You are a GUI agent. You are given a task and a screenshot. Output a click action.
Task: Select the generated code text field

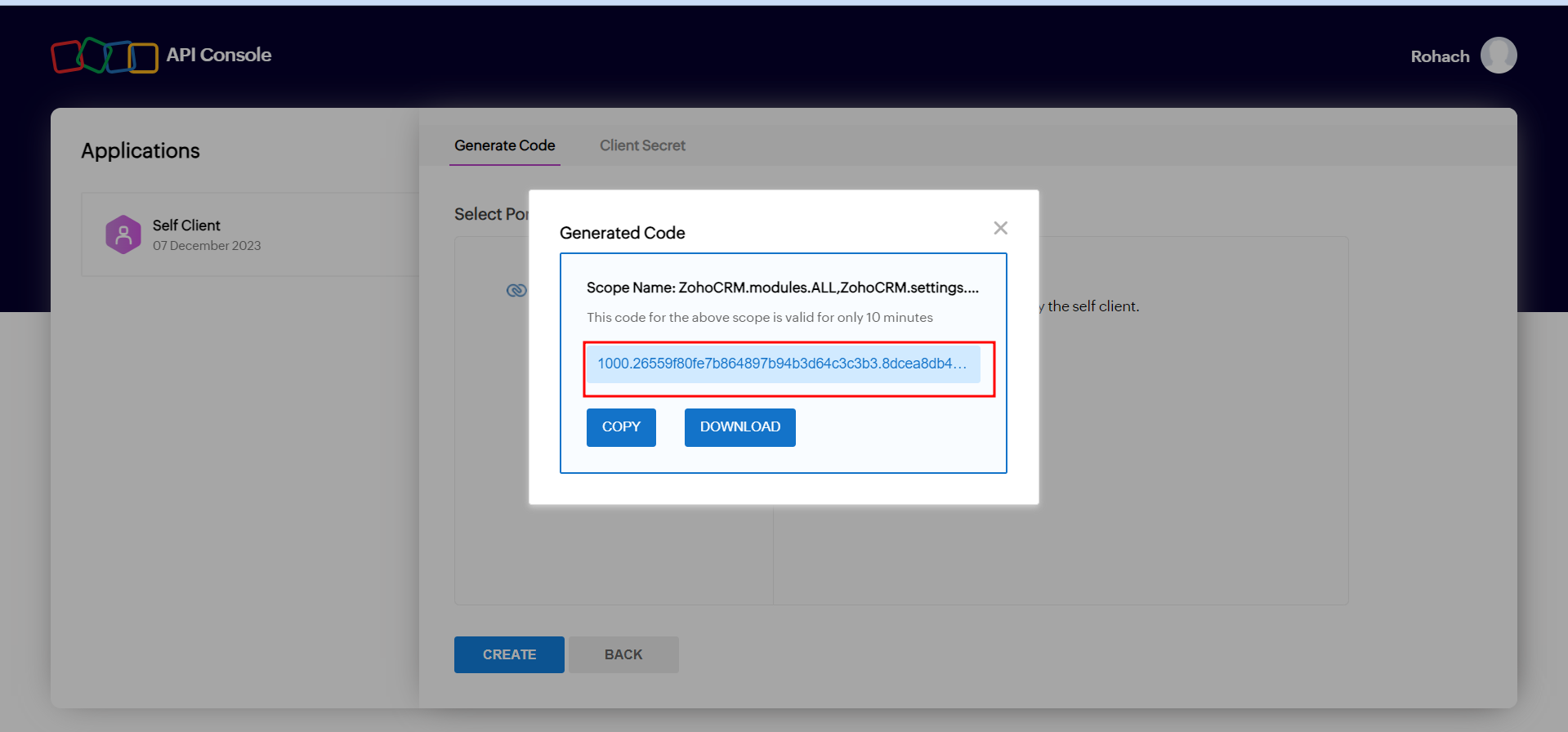pos(783,364)
